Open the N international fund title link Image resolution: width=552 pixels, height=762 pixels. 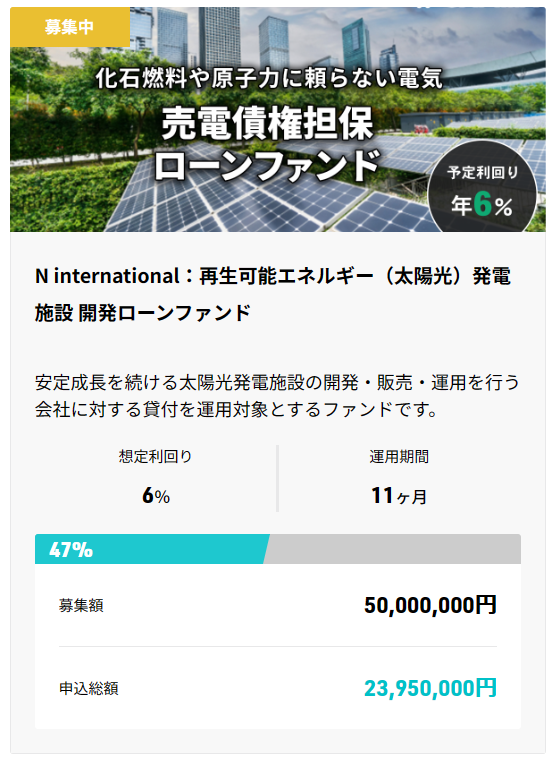tap(273, 294)
